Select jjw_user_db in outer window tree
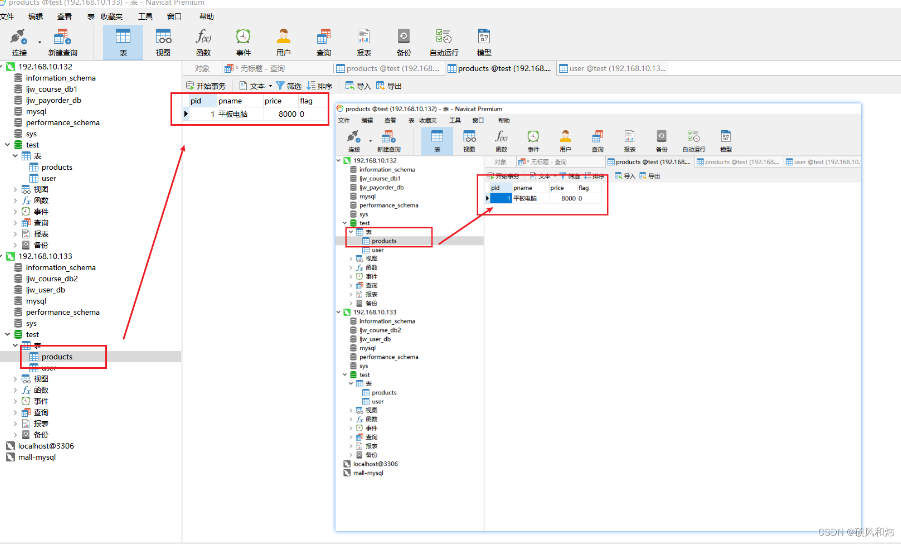Viewport: 901px width, 544px height. click(45, 290)
